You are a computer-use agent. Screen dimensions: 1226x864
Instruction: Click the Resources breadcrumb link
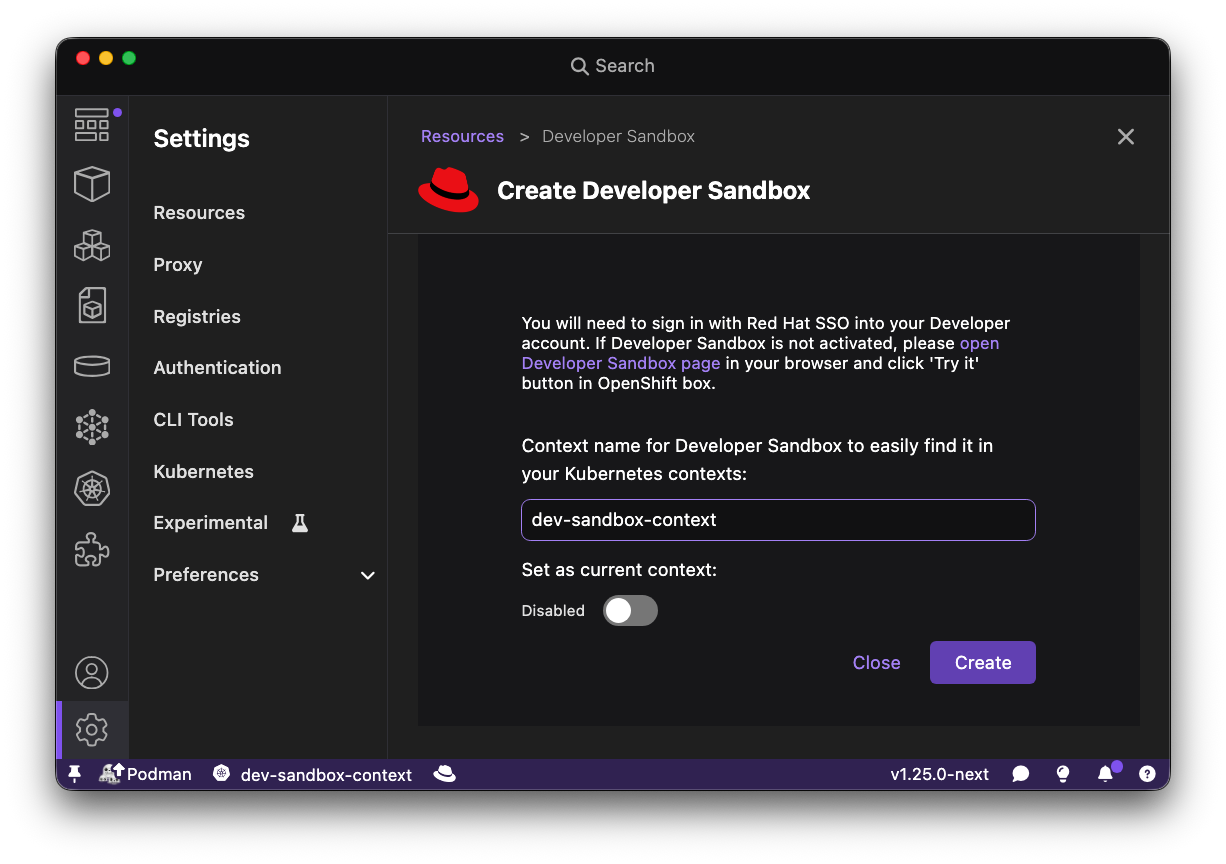click(462, 136)
